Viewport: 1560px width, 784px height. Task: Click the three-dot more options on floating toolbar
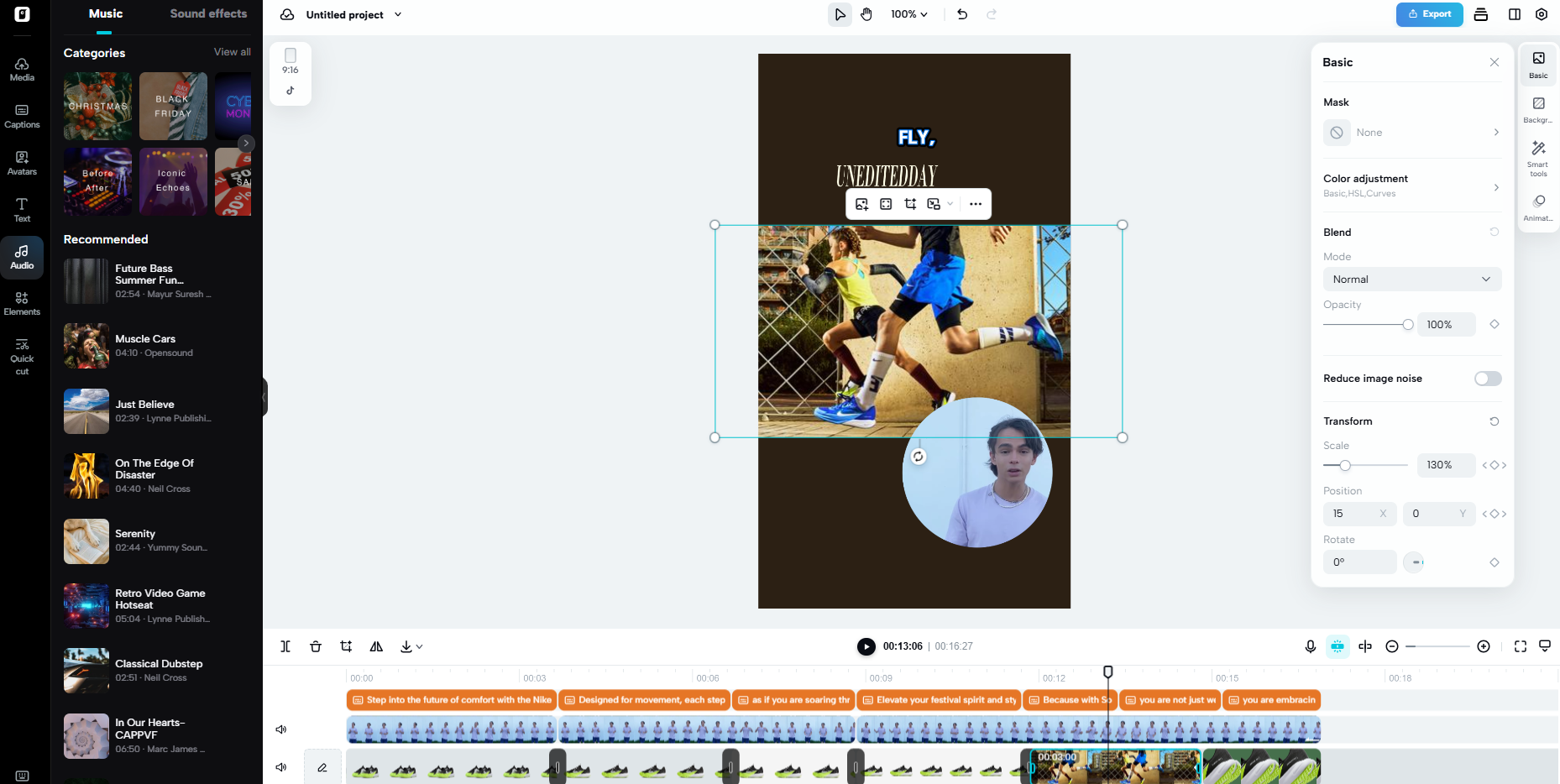click(x=976, y=204)
